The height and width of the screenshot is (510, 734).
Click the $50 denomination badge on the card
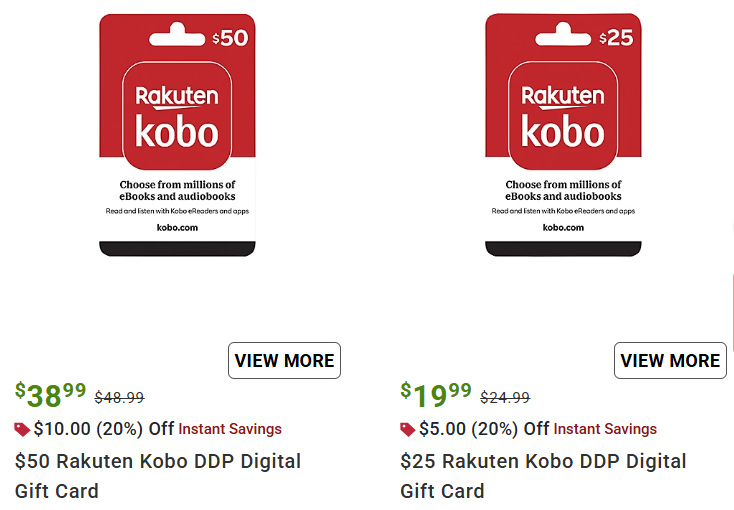click(230, 39)
